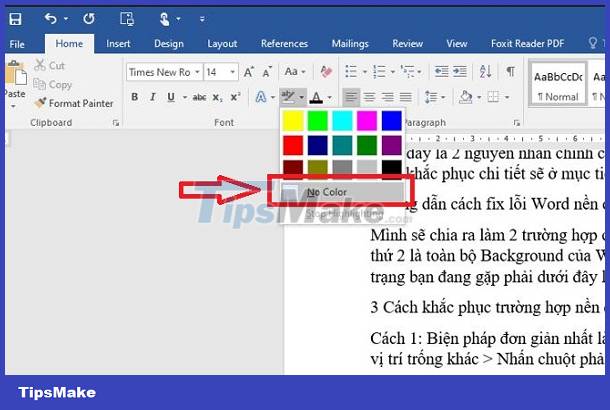Apply the Normal style
This screenshot has width=610, height=410.
point(558,84)
